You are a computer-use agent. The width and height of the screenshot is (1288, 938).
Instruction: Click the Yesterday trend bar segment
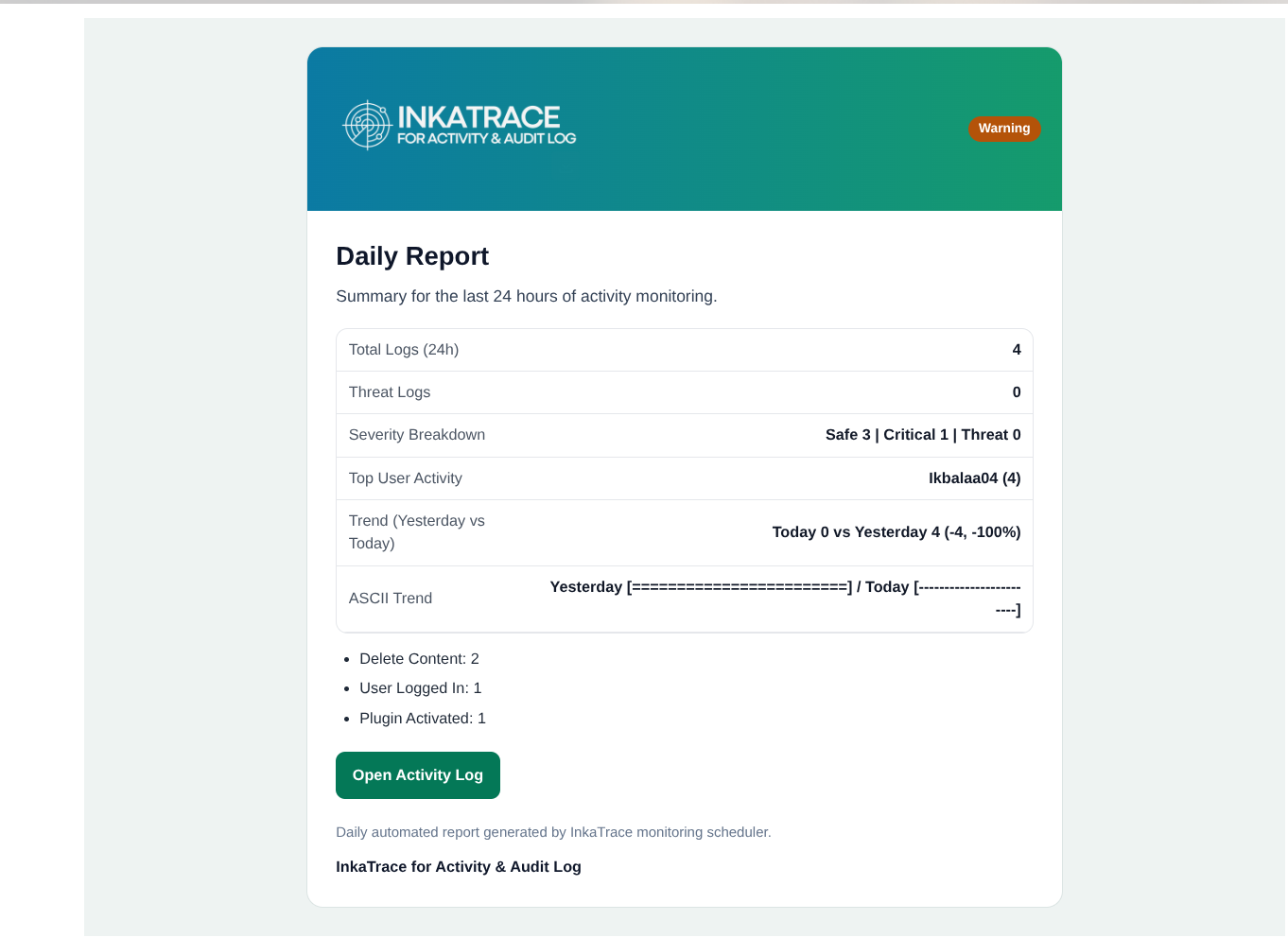738,587
